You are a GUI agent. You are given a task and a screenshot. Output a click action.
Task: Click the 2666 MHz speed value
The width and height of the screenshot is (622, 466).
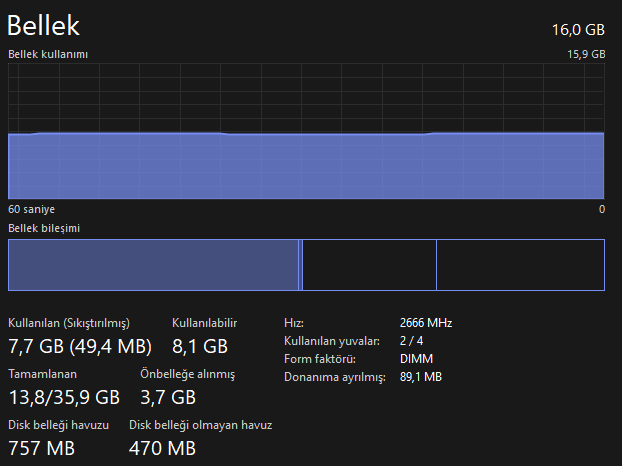(x=426, y=323)
